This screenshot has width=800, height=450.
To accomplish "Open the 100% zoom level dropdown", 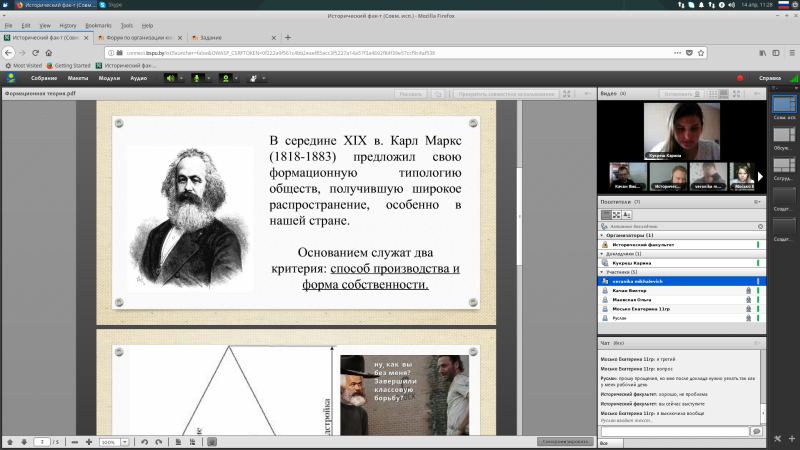I will (x=124, y=442).
